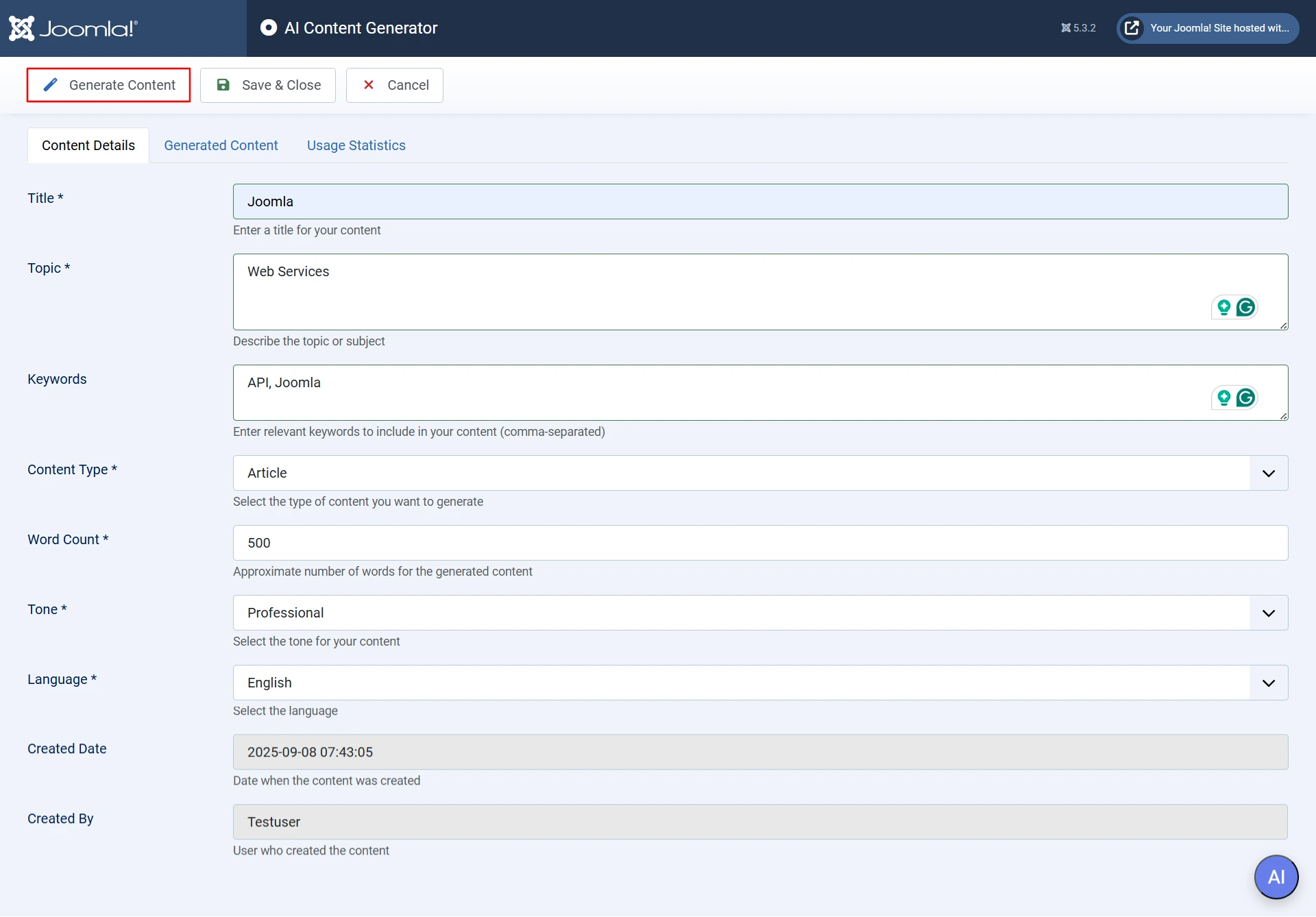Screen dimensions: 1316x917
Task: Click the Keywords textarea with API, Joomla
Action: pyautogui.click(x=761, y=393)
